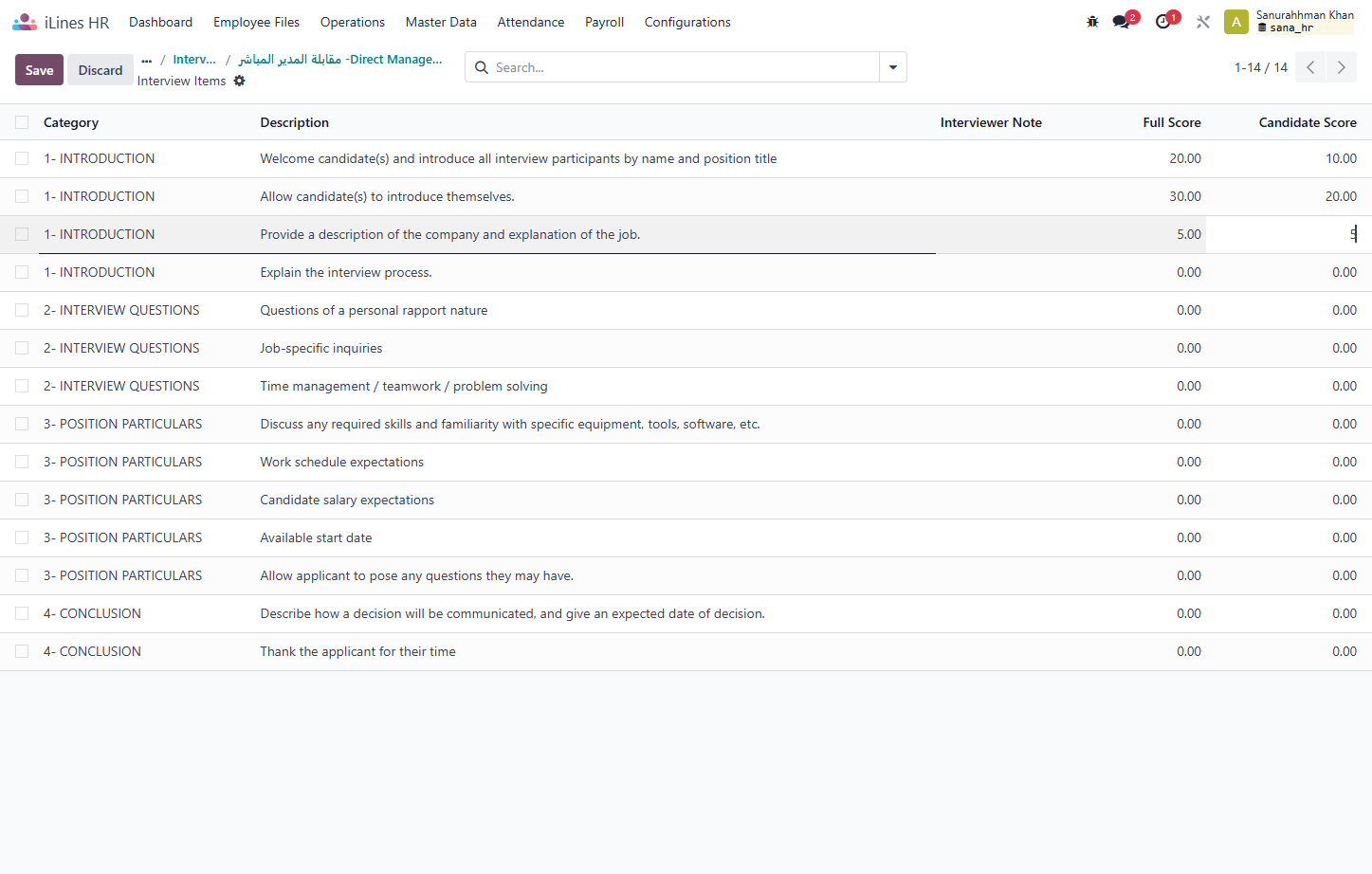Click 'Allow applicant to pose any questions'
Viewport: 1372px width, 874px height.
click(x=417, y=575)
